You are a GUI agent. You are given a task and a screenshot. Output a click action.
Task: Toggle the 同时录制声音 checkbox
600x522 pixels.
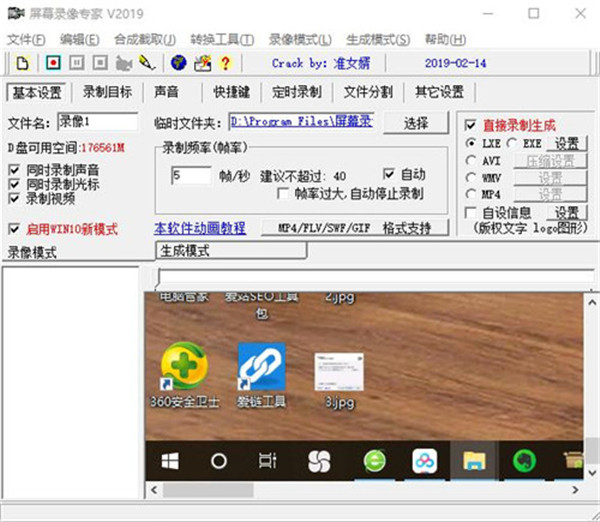pos(14,171)
